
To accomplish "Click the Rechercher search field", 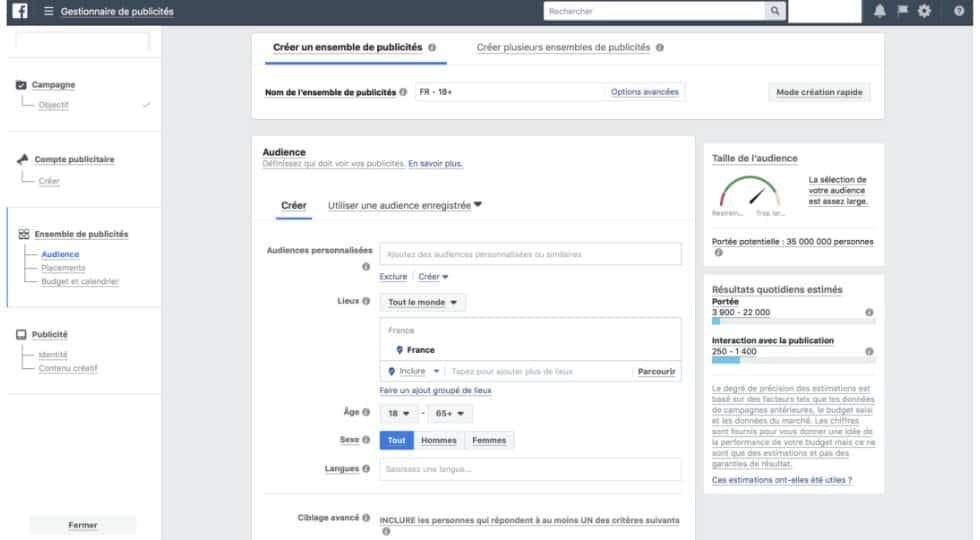I will [x=654, y=11].
